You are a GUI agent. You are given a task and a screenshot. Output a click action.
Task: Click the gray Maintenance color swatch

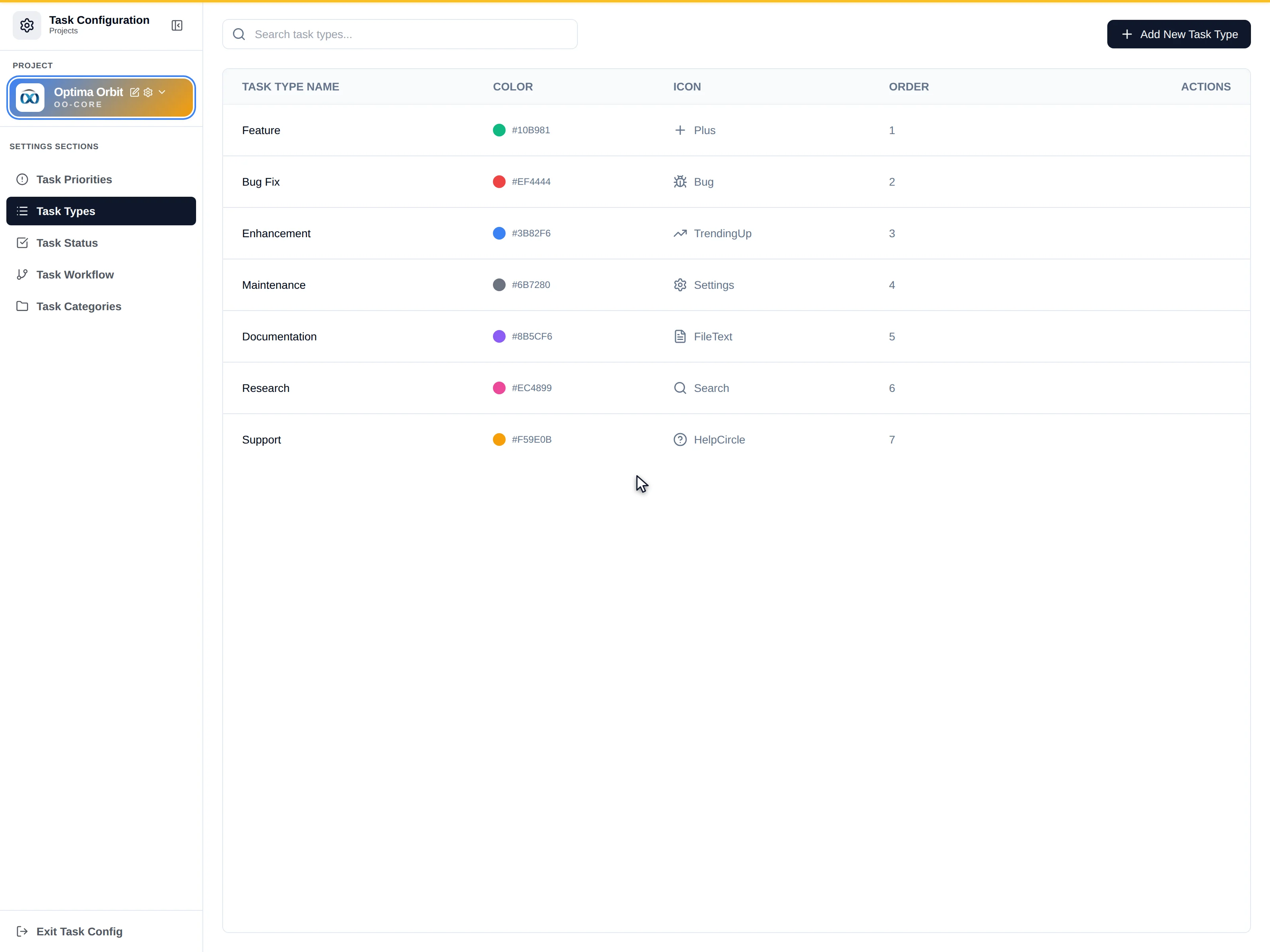pos(499,285)
